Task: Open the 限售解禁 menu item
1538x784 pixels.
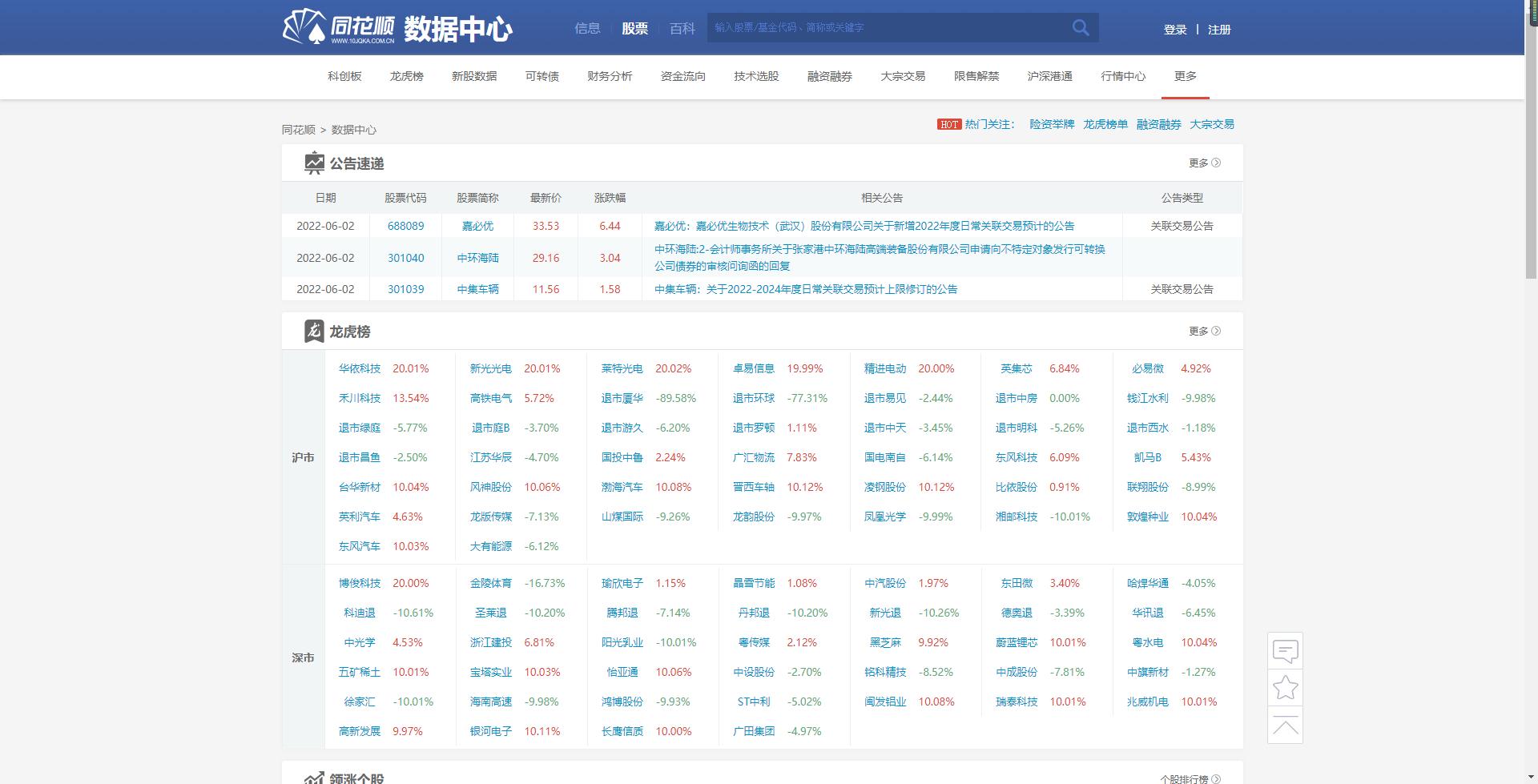Action: click(976, 76)
